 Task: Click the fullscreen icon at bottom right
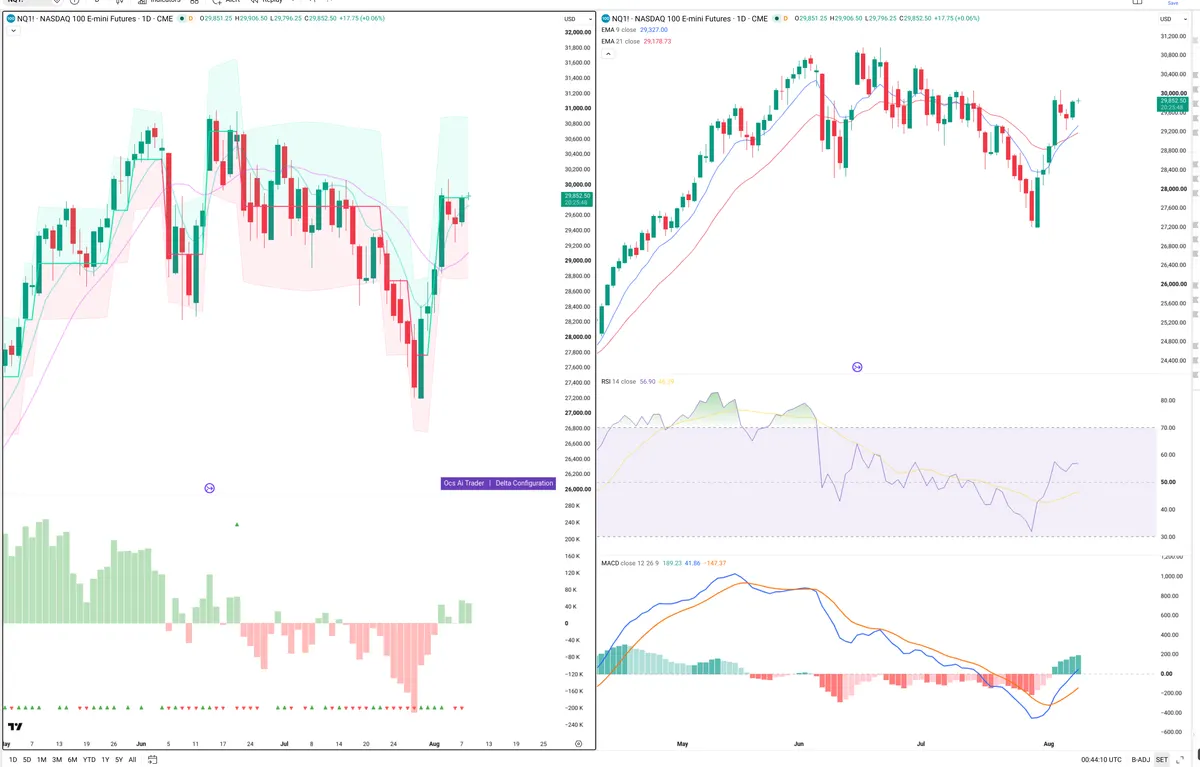pyautogui.click(x=1181, y=759)
